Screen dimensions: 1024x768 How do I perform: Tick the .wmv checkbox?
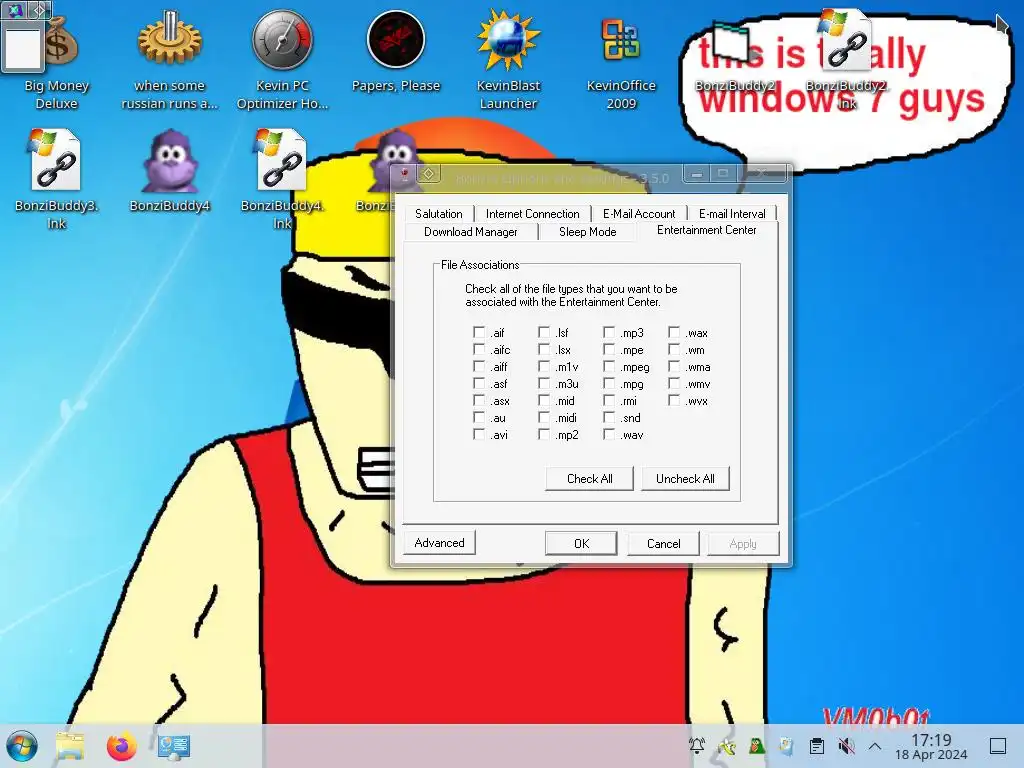point(674,383)
